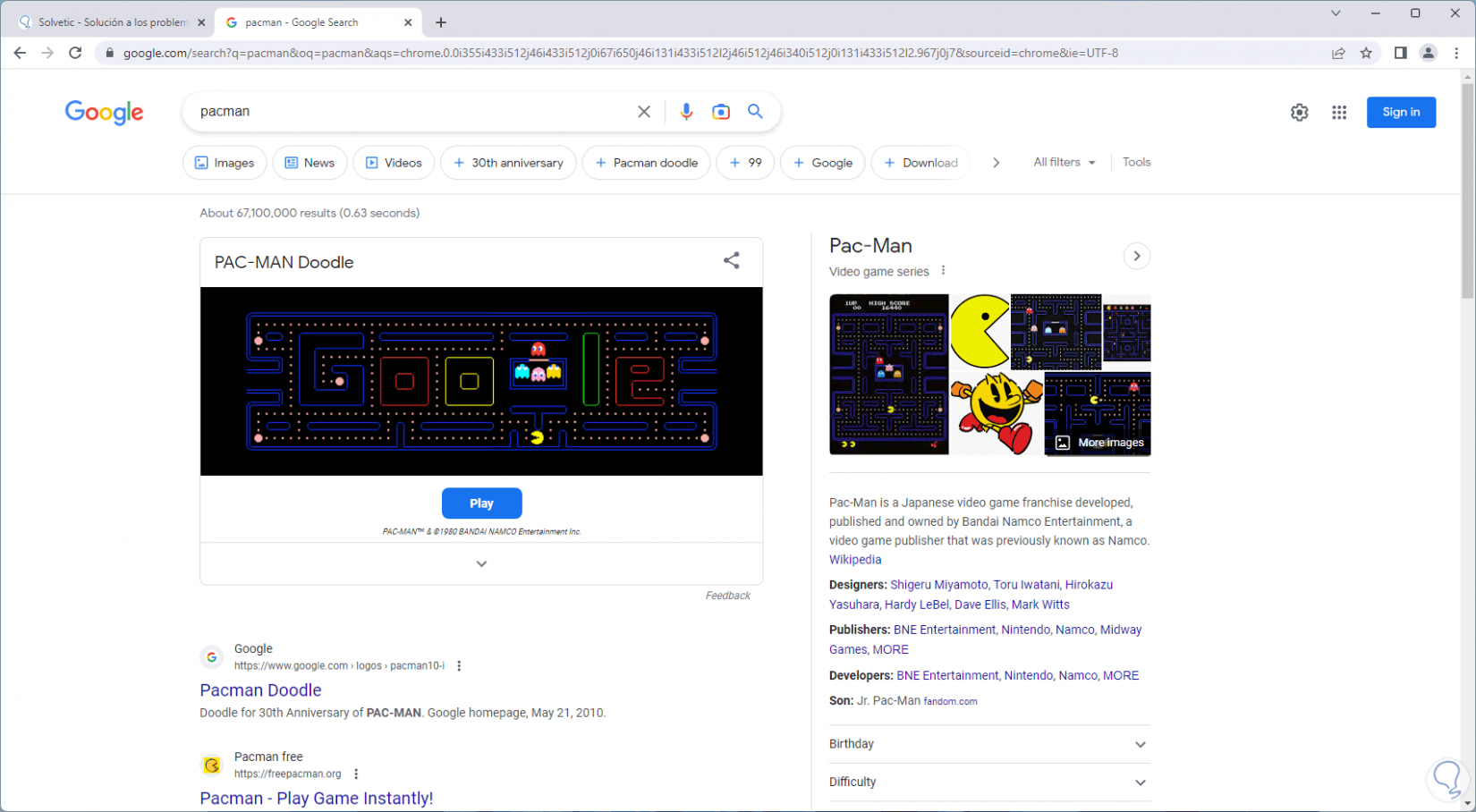Go back using the browser back arrow
The image size is (1476, 812).
tap(20, 53)
